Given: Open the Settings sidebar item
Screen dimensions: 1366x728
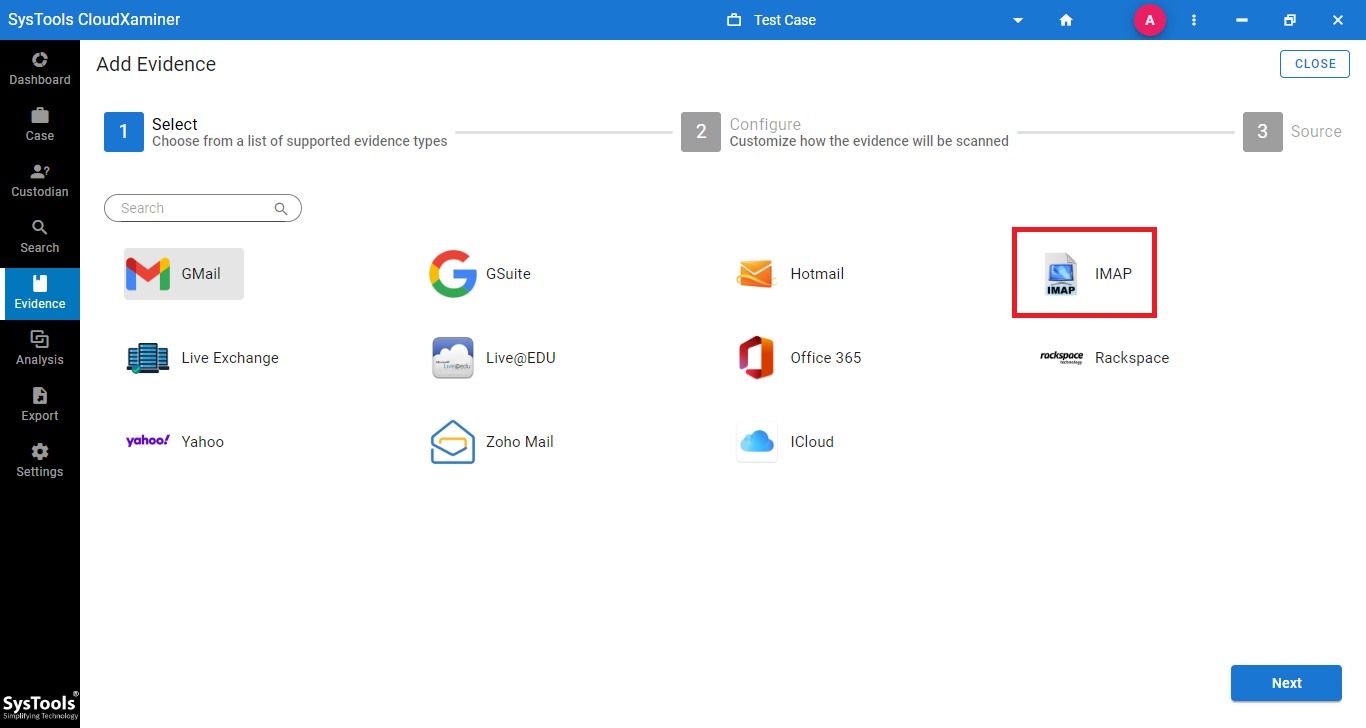Looking at the screenshot, I should (40, 460).
